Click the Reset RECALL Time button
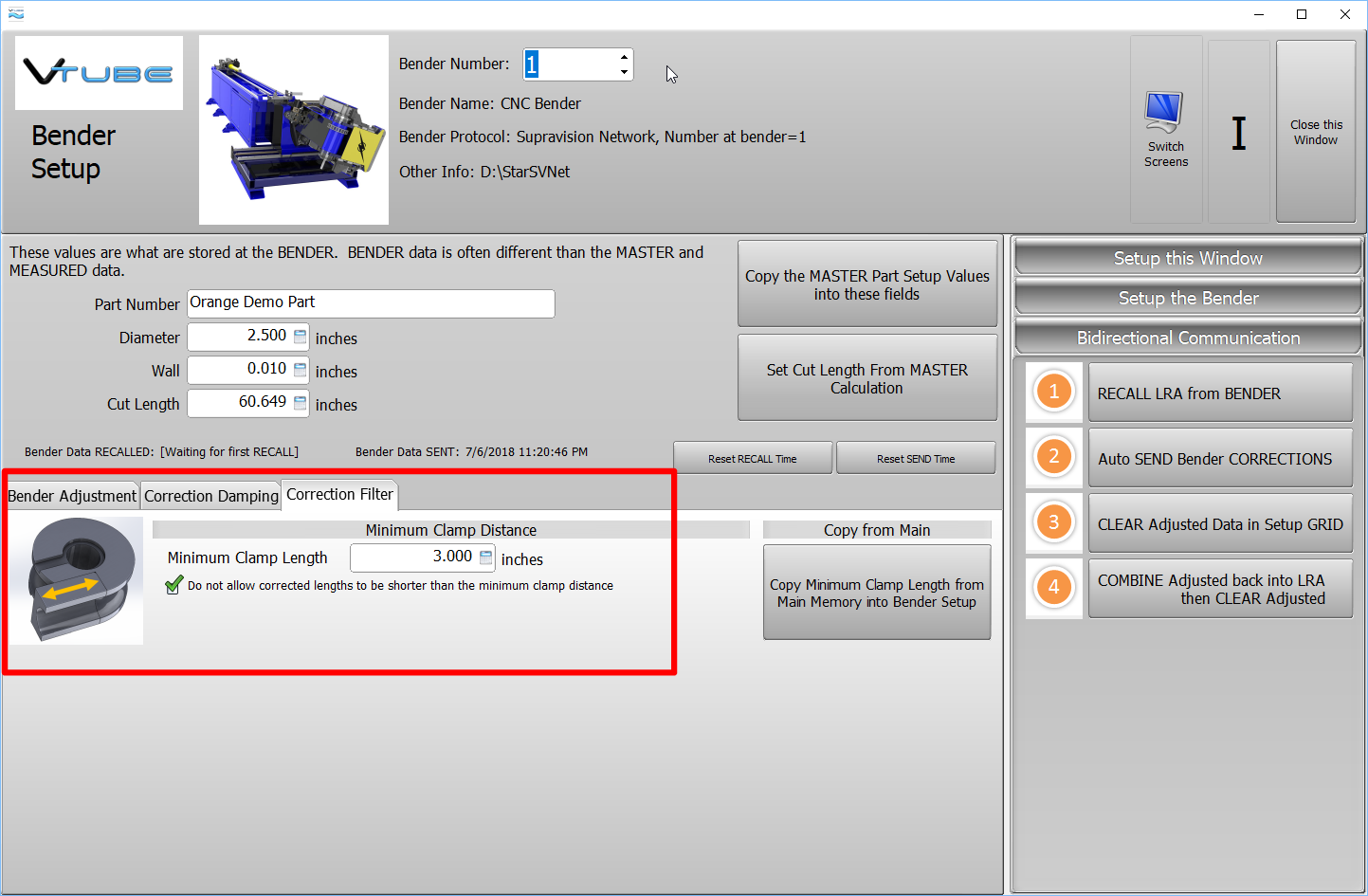This screenshot has width=1368, height=896. (752, 459)
